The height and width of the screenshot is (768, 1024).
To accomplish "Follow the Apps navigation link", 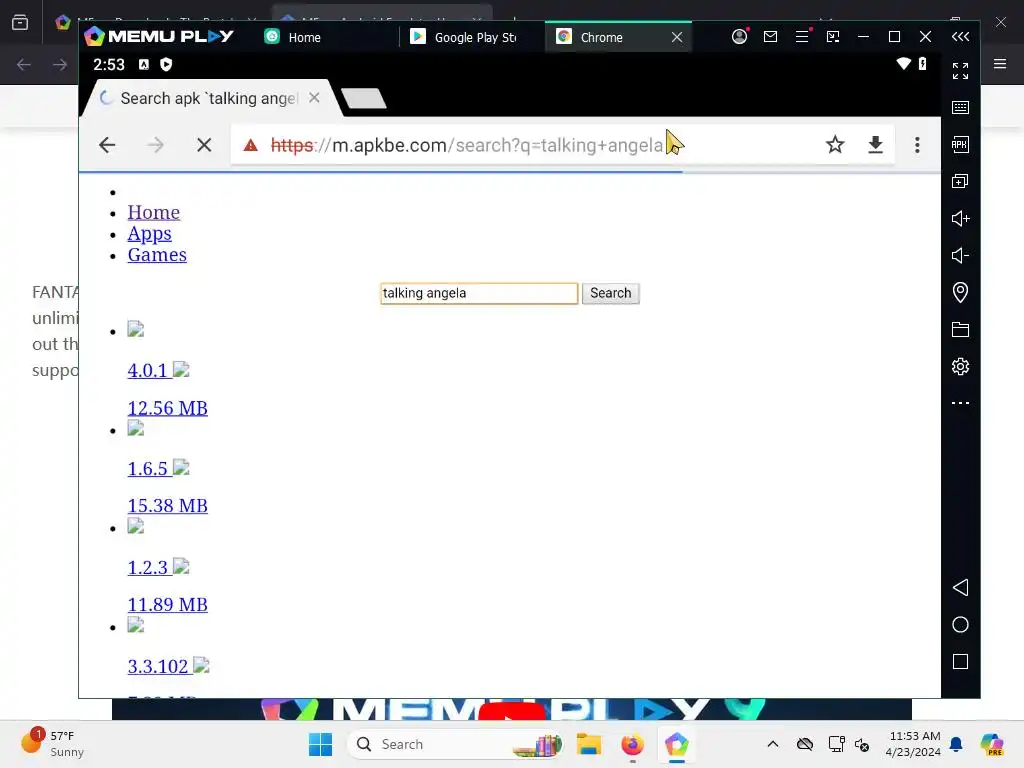I will point(150,234).
